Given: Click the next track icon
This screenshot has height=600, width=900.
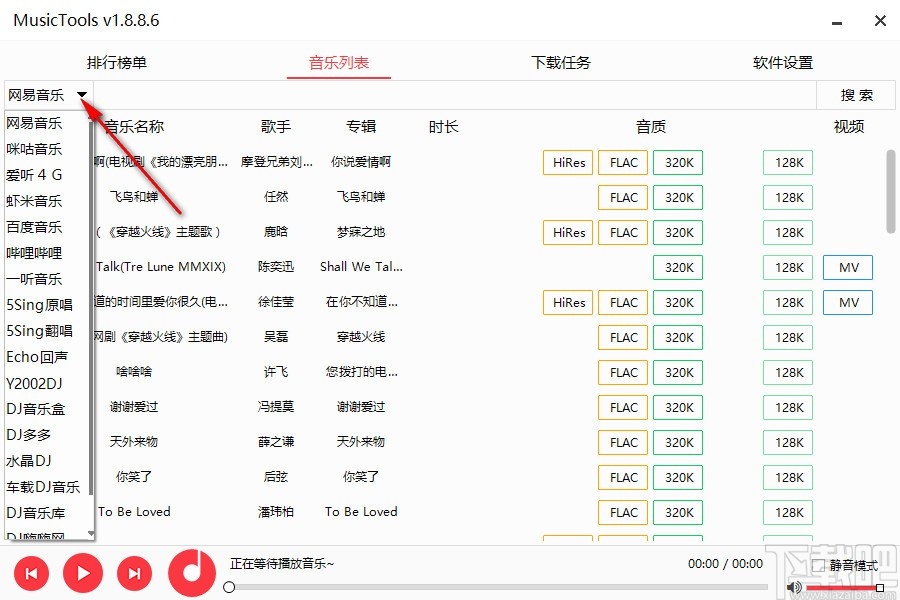Looking at the screenshot, I should 134,573.
